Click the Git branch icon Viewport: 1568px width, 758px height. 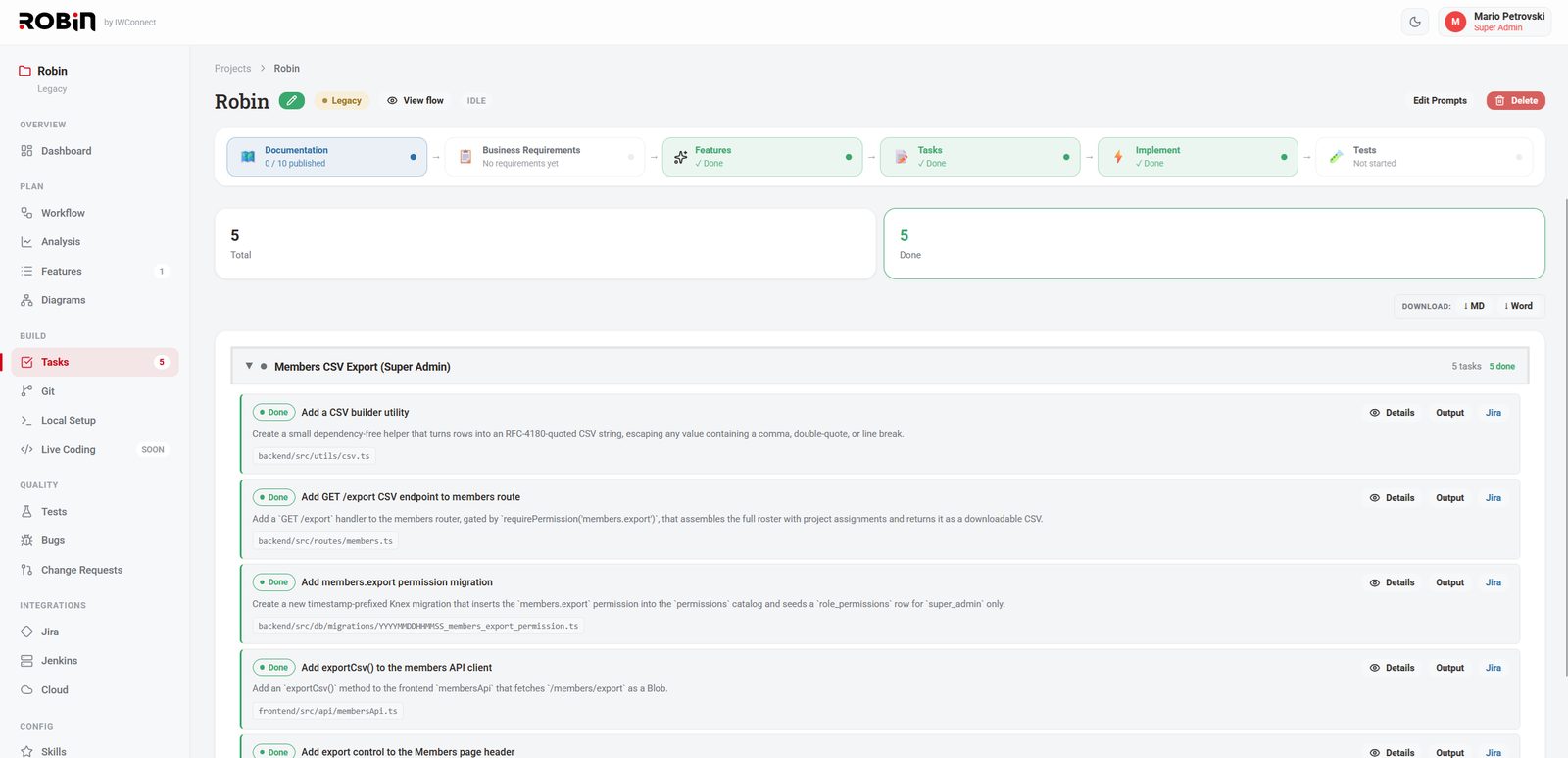pyautogui.click(x=26, y=391)
